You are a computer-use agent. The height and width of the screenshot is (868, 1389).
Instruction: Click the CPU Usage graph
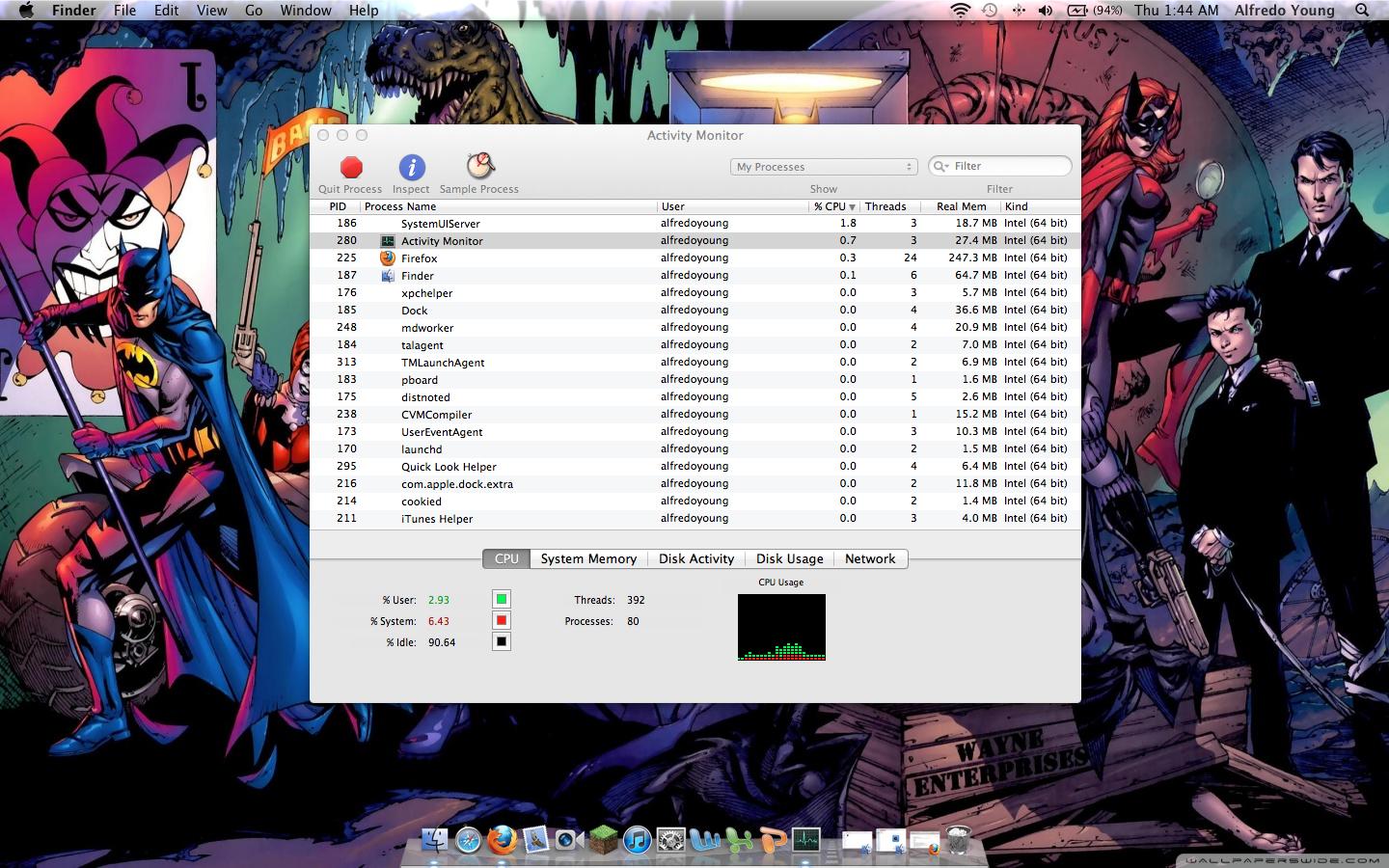781,627
